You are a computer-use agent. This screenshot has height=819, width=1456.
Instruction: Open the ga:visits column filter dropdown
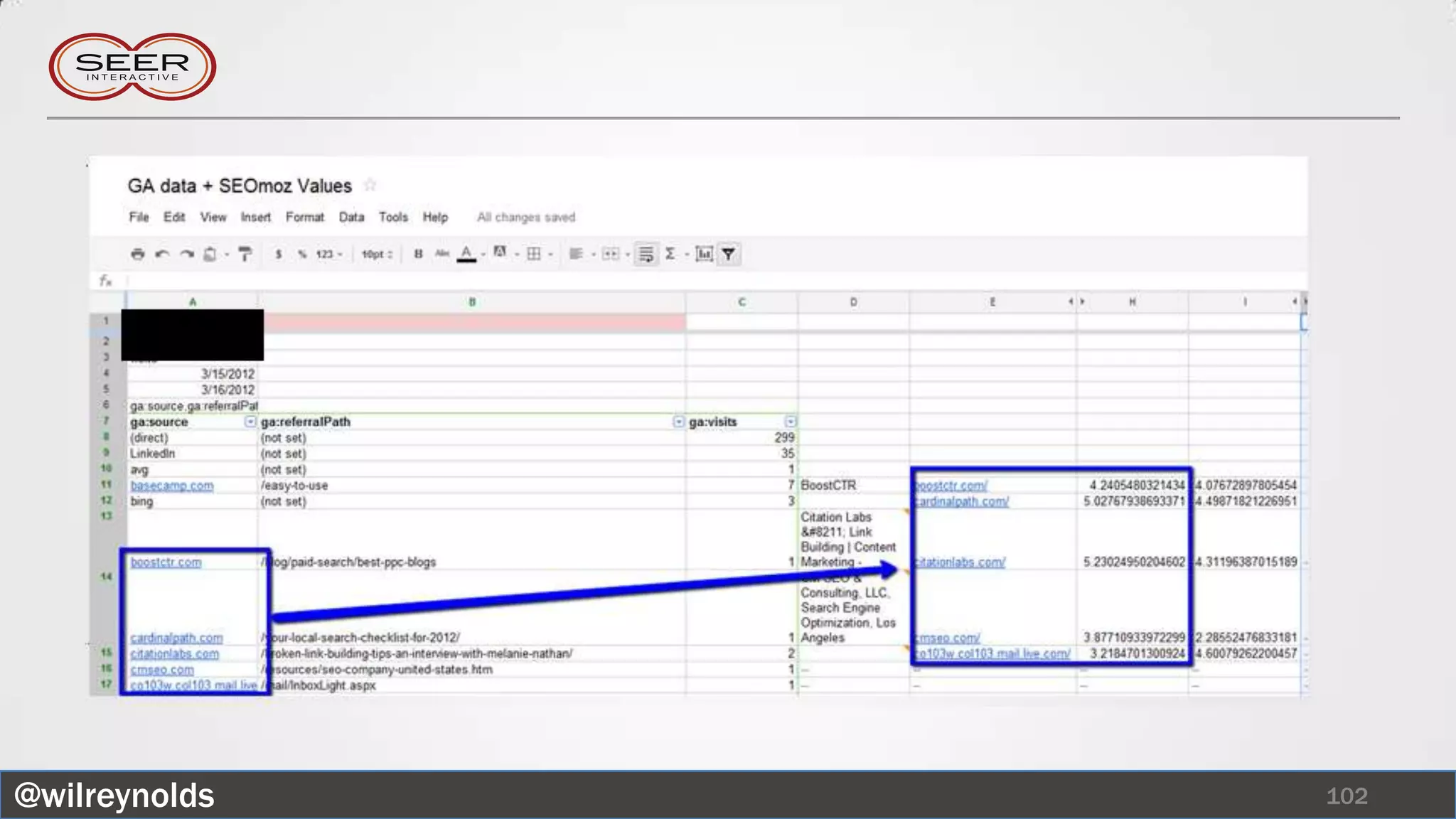[x=790, y=422]
